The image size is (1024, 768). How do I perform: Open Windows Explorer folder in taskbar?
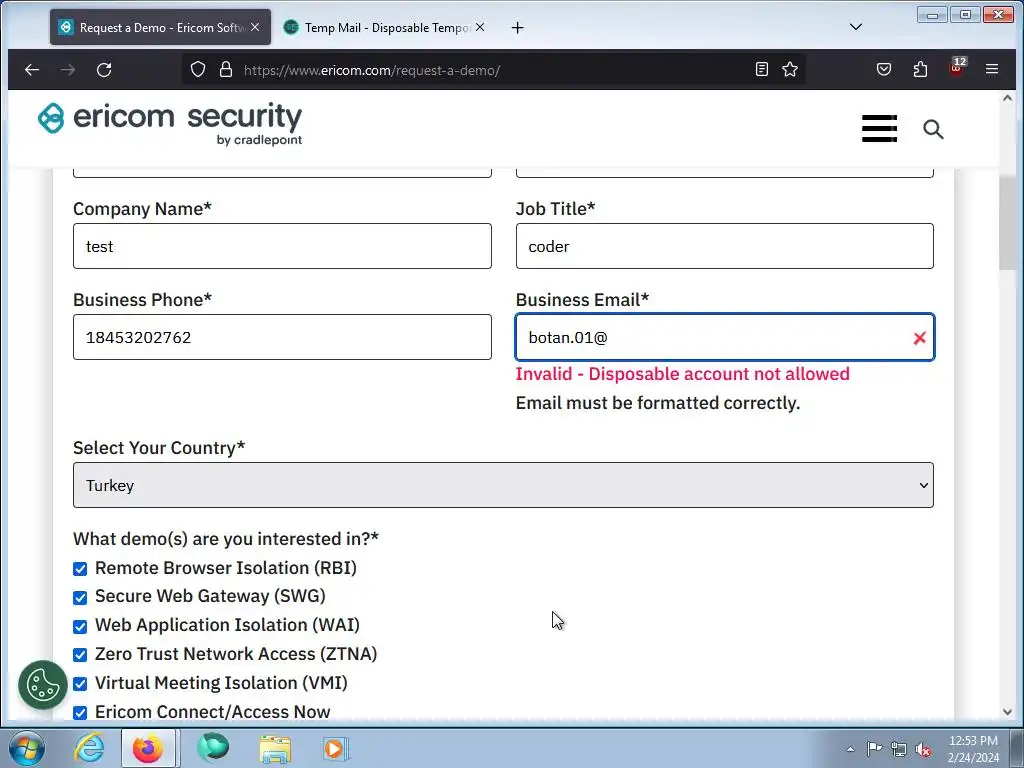click(275, 748)
